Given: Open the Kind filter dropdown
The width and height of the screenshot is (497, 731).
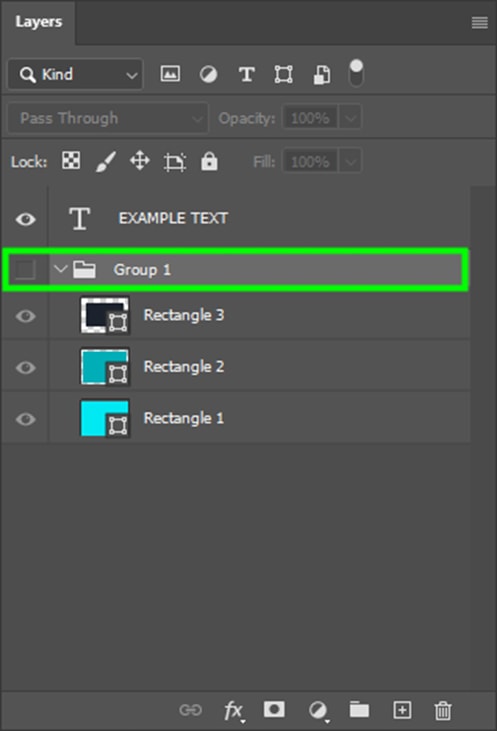Looking at the screenshot, I should [x=76, y=74].
